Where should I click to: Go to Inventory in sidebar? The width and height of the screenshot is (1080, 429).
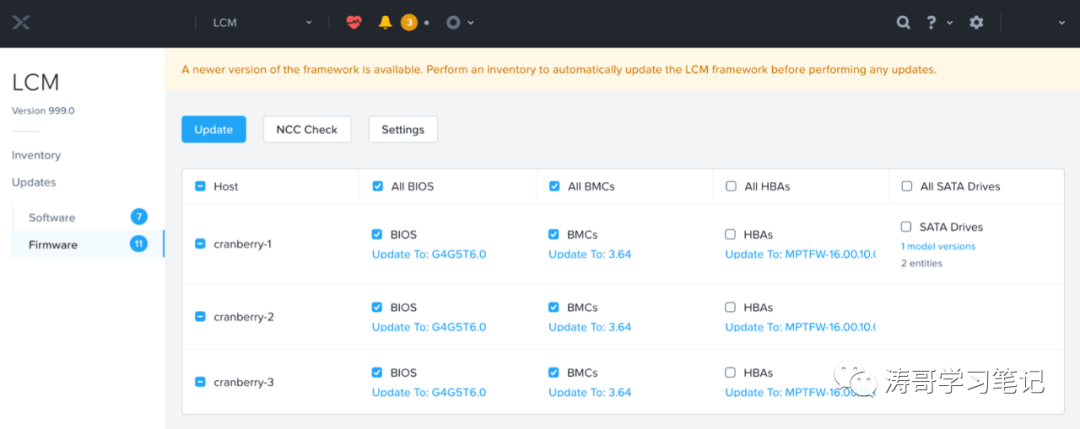click(x=37, y=155)
